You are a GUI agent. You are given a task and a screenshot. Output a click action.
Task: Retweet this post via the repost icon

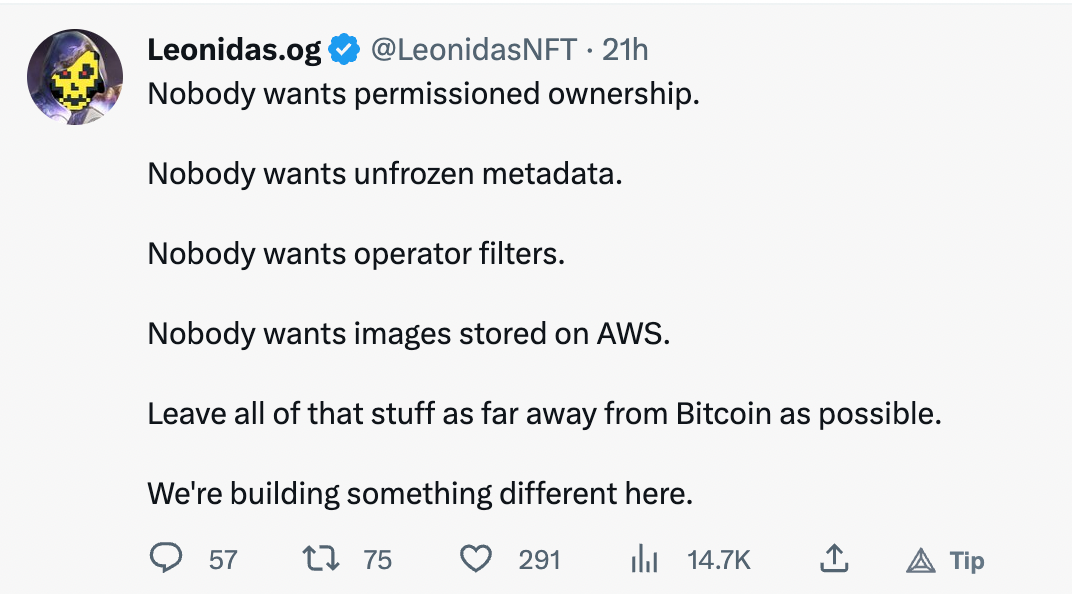pyautogui.click(x=320, y=559)
